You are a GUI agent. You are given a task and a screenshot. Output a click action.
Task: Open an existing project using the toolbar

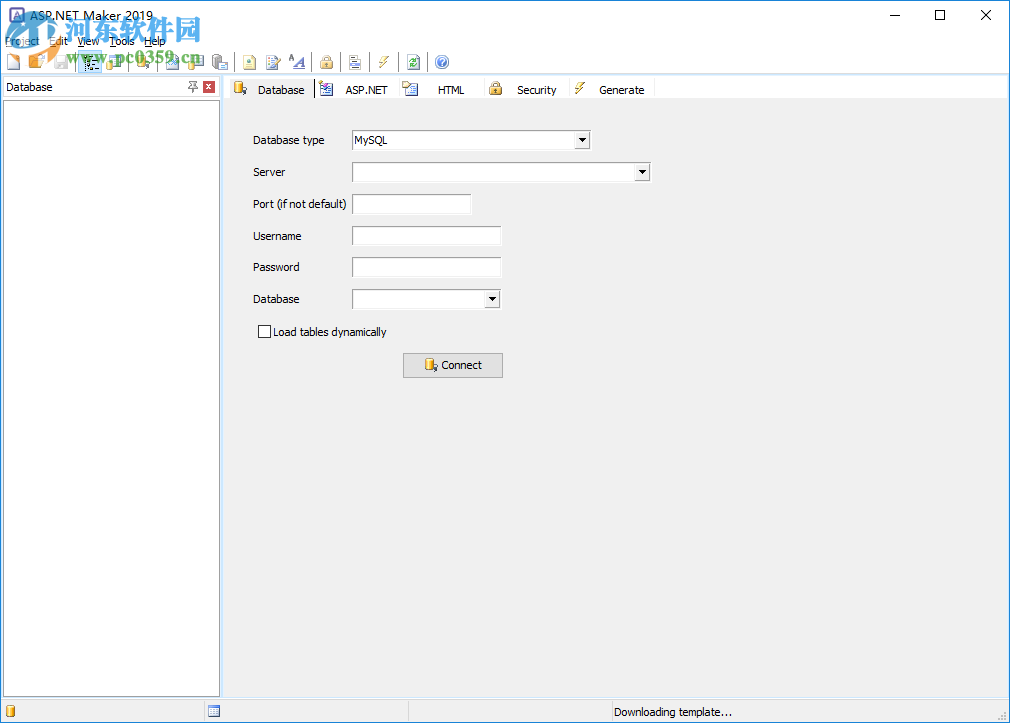click(37, 62)
